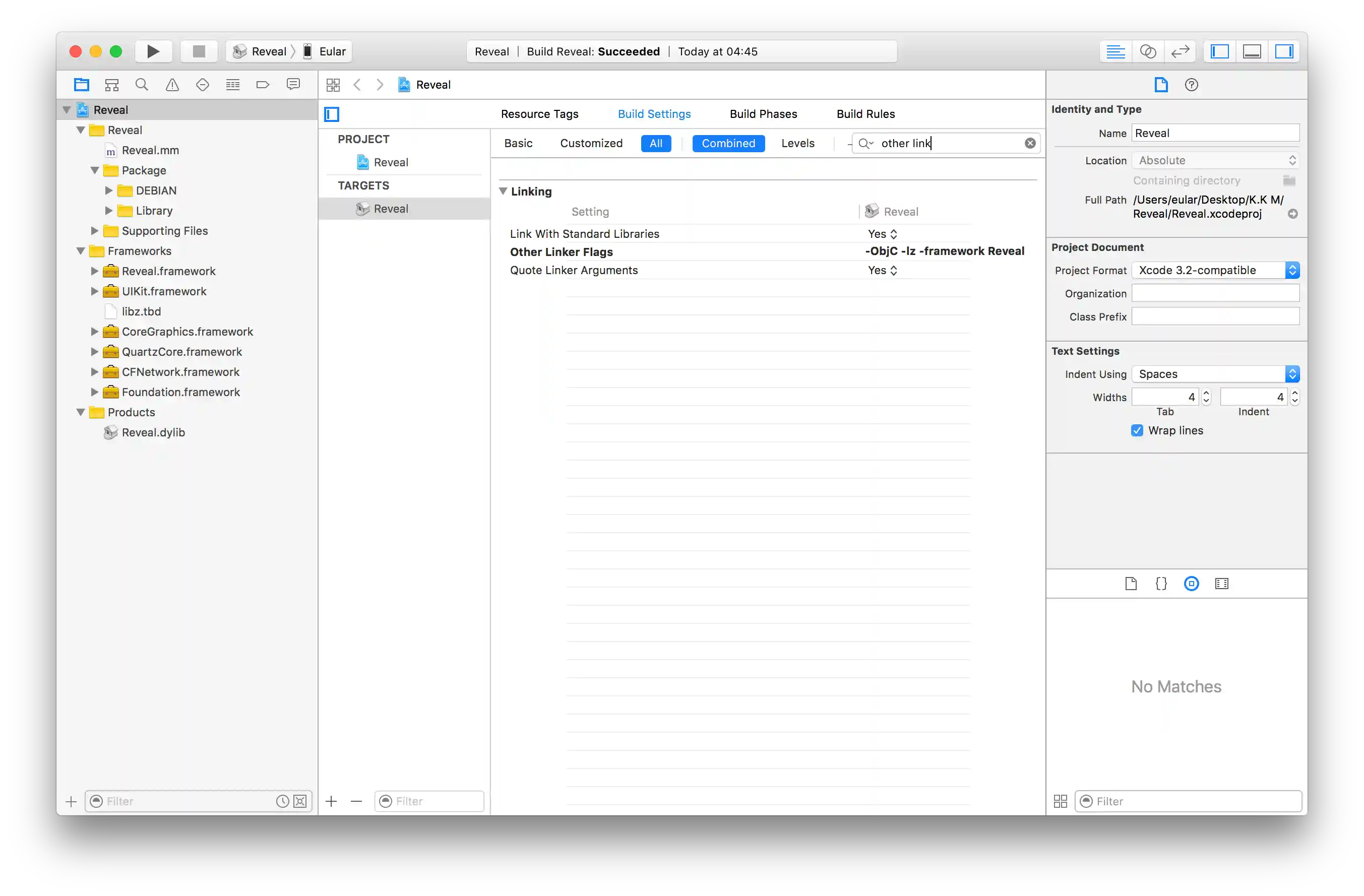Open the Issue navigator warning icon

tap(172, 85)
